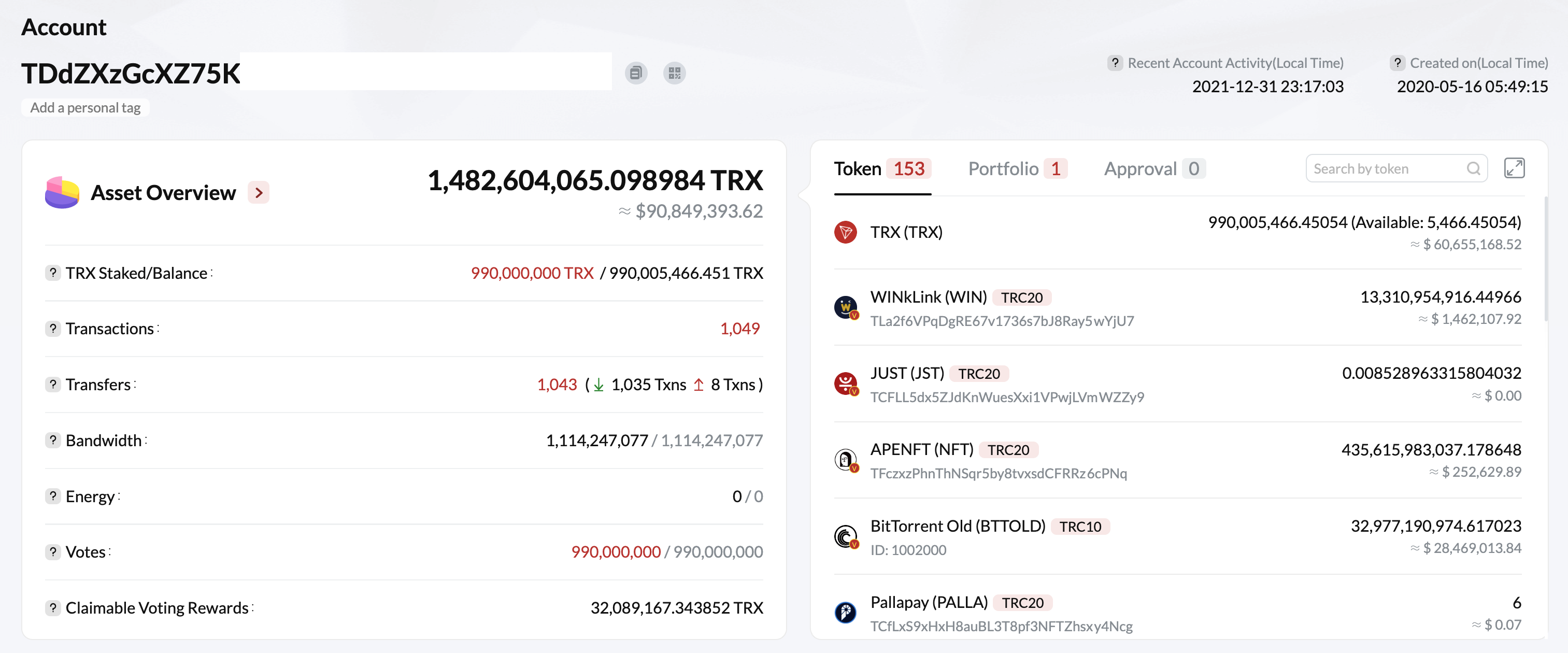Open help for Recent Account Activity
This screenshot has width=1568, height=653.
pos(1115,63)
